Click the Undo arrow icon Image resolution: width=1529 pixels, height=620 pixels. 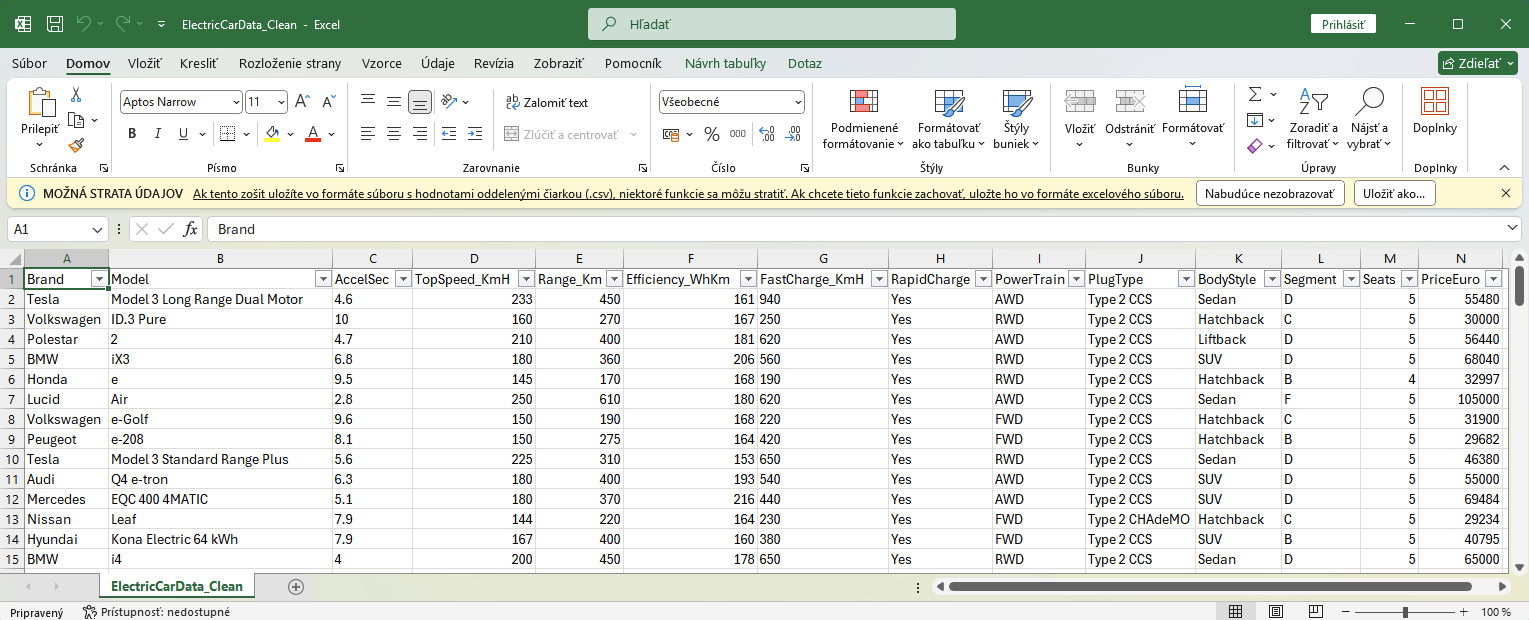click(x=84, y=23)
